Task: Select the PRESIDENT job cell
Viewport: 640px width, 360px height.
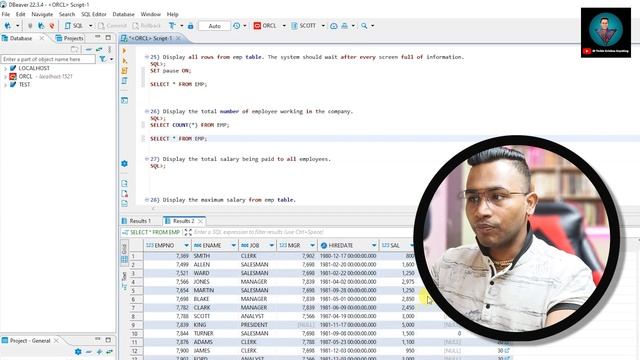Action: point(258,325)
